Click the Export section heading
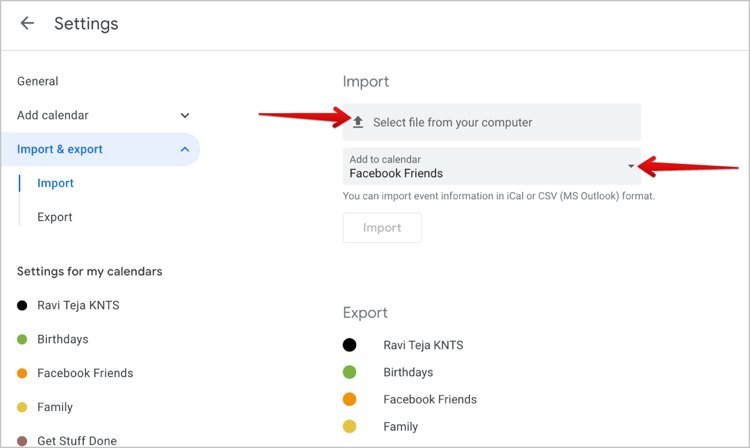The width and height of the screenshot is (750, 448). pyautogui.click(x=365, y=313)
